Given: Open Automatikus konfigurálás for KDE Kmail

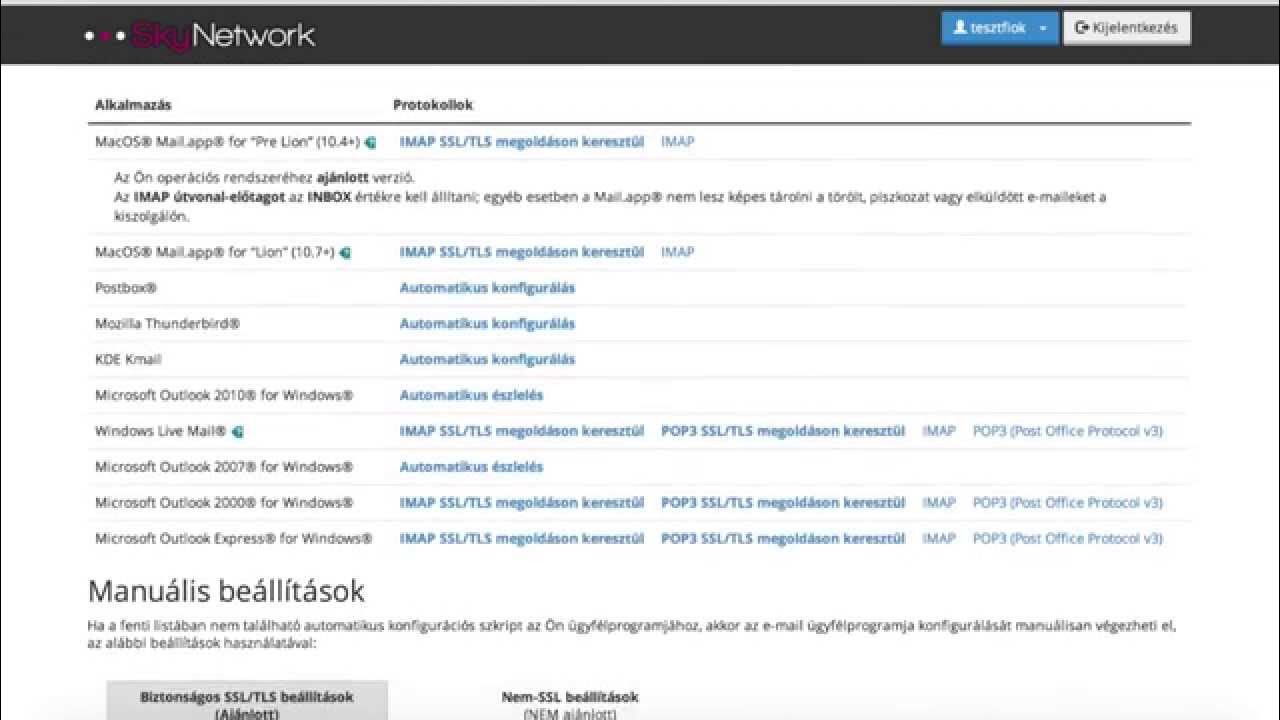Looking at the screenshot, I should [487, 359].
